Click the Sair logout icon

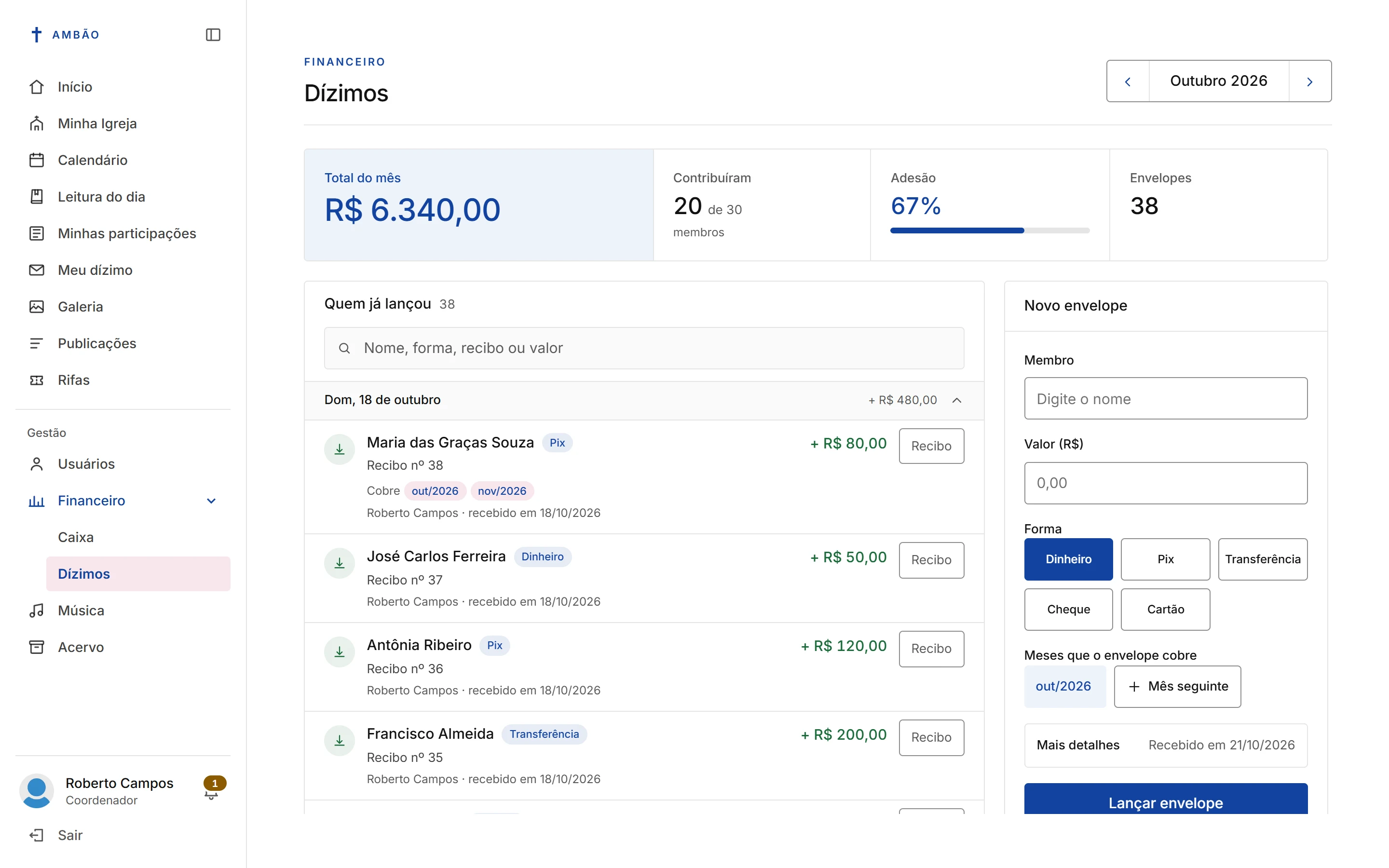click(x=37, y=835)
